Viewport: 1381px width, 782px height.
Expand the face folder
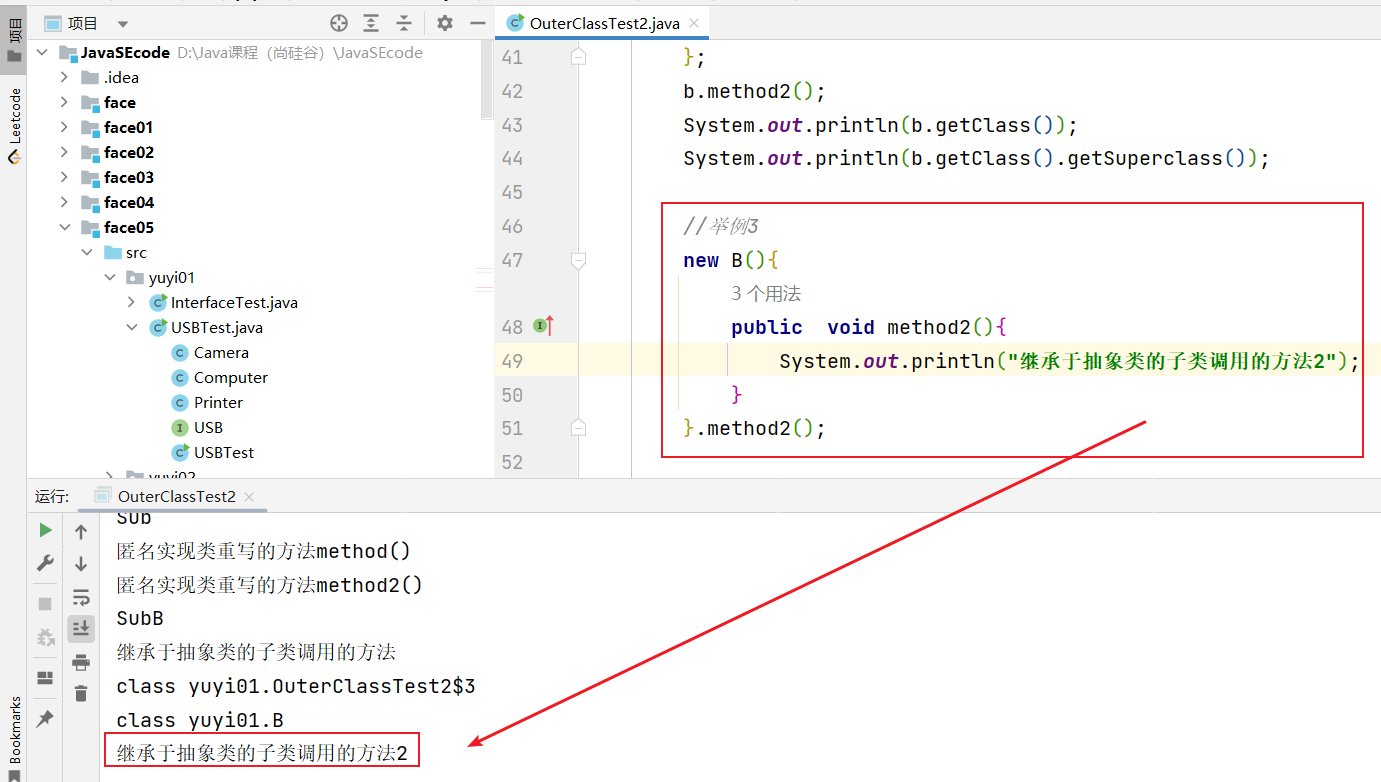[64, 102]
